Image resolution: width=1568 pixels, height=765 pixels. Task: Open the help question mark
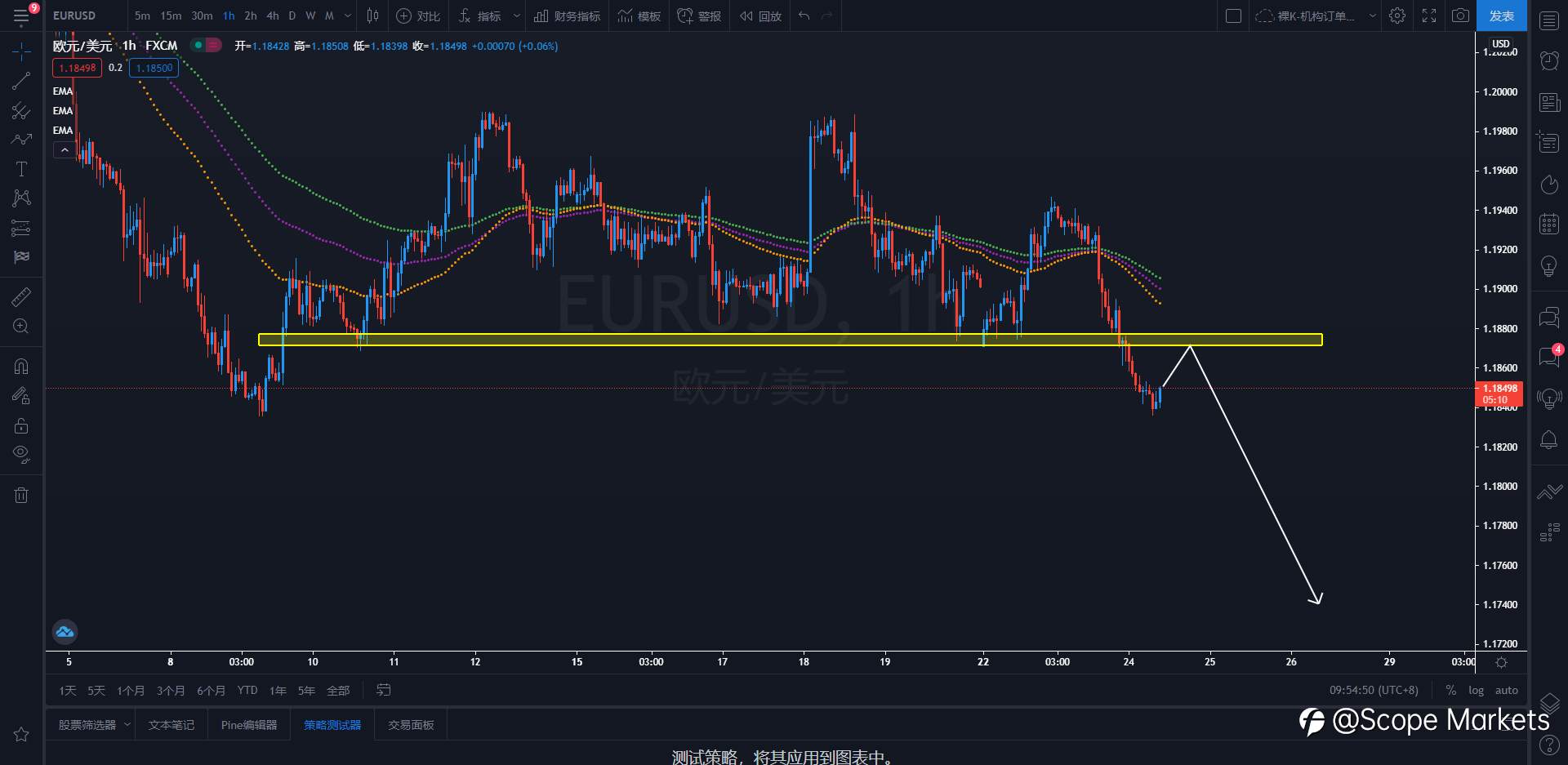pyautogui.click(x=1549, y=745)
